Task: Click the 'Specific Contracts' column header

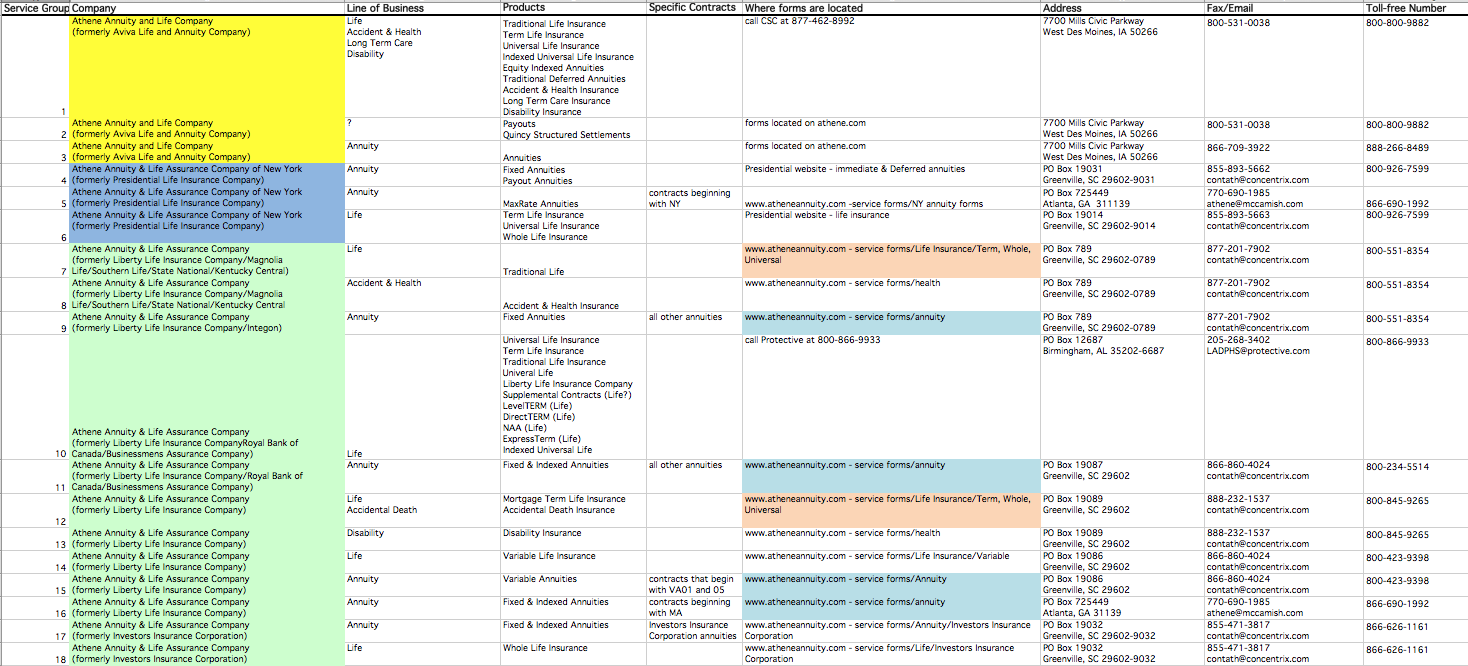Action: (x=693, y=8)
